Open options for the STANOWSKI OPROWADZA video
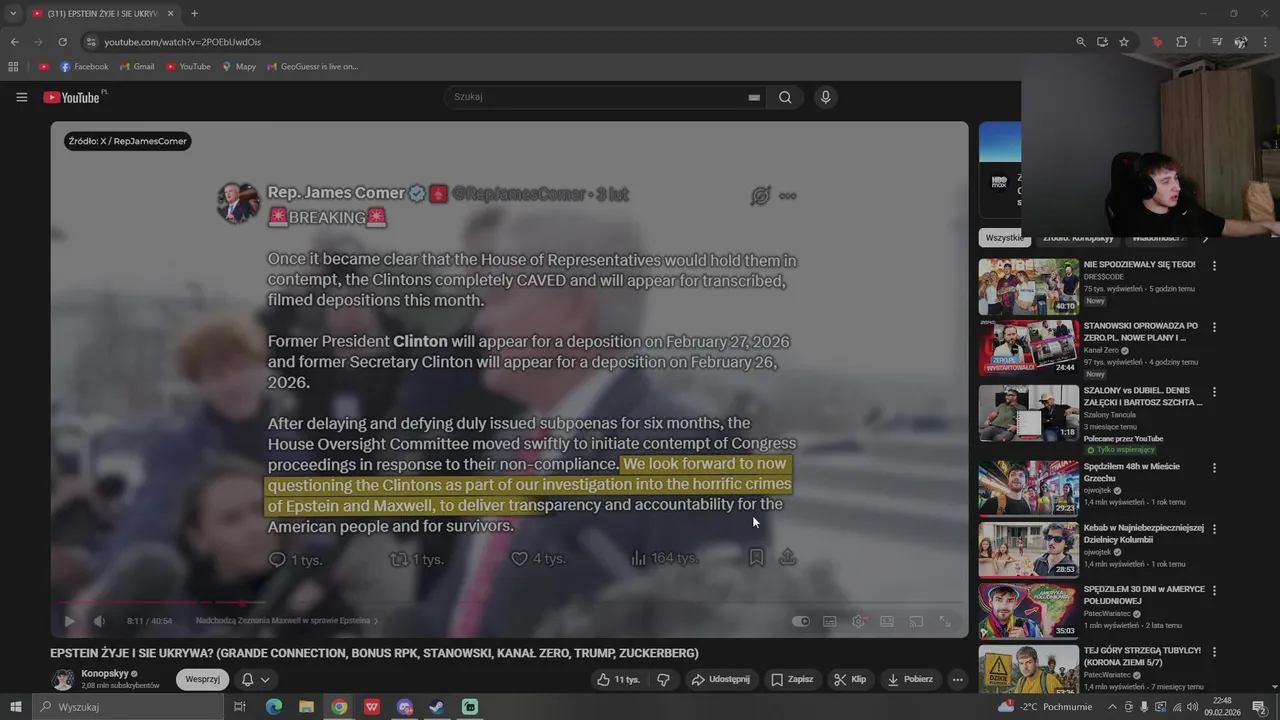1280x720 pixels. pos(1215,327)
